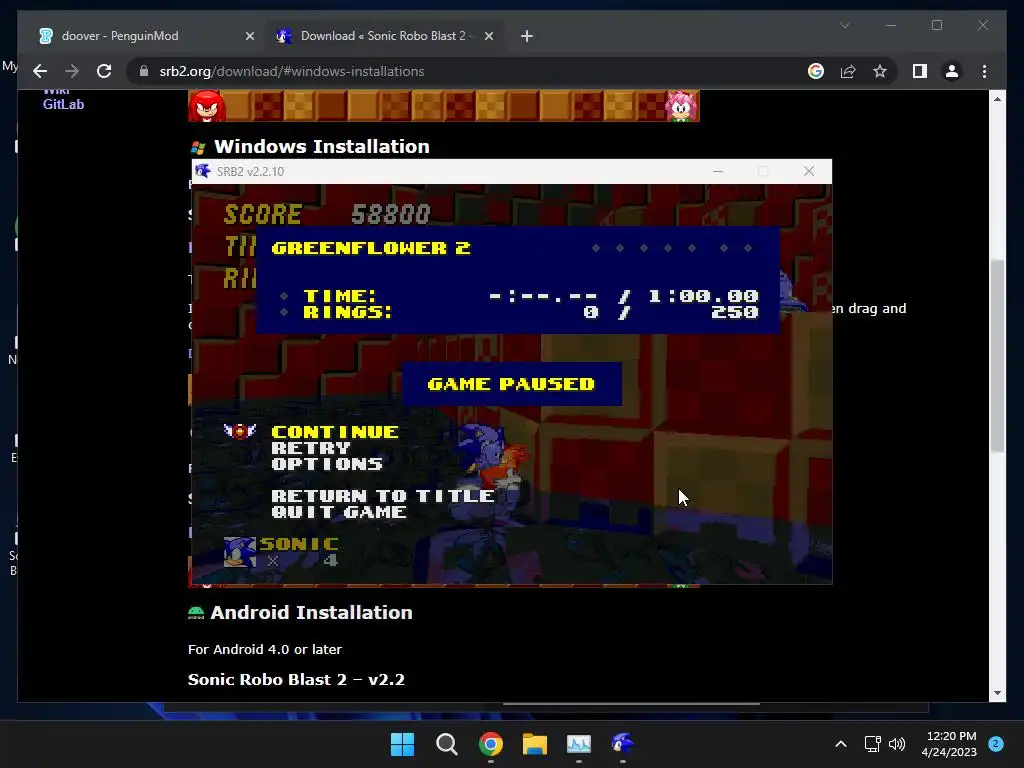1024x768 pixels.
Task: Click the Eggman cursor icon beside Continue
Action: click(240, 431)
